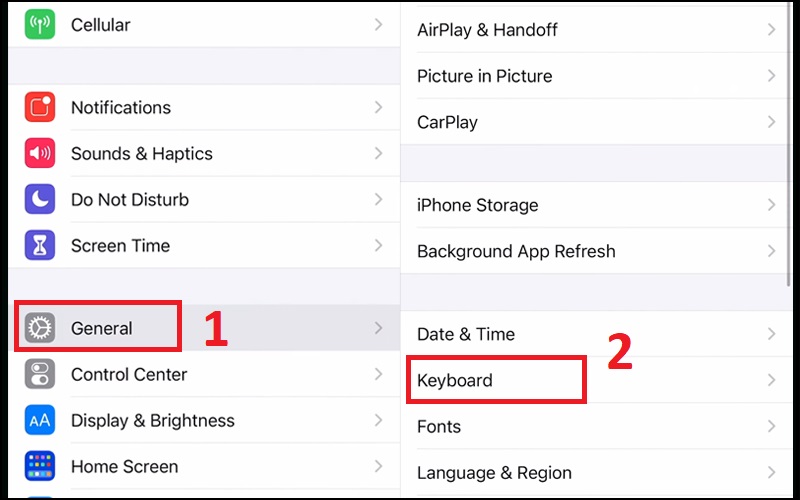800x500 pixels.
Task: Tap the Home Screen grid icon
Action: pyautogui.click(x=40, y=467)
